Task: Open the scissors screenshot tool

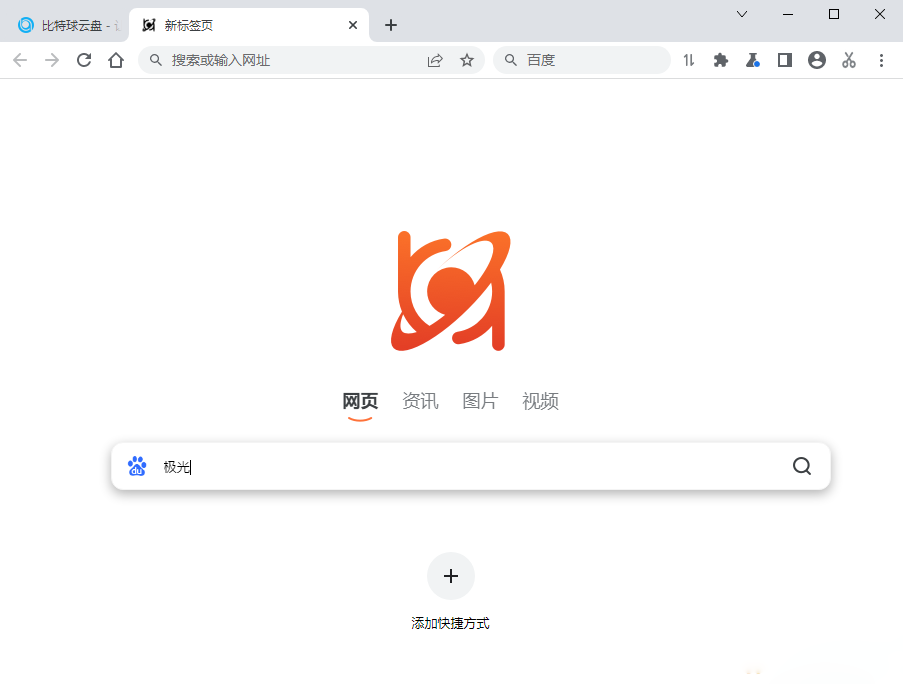Action: click(x=849, y=60)
